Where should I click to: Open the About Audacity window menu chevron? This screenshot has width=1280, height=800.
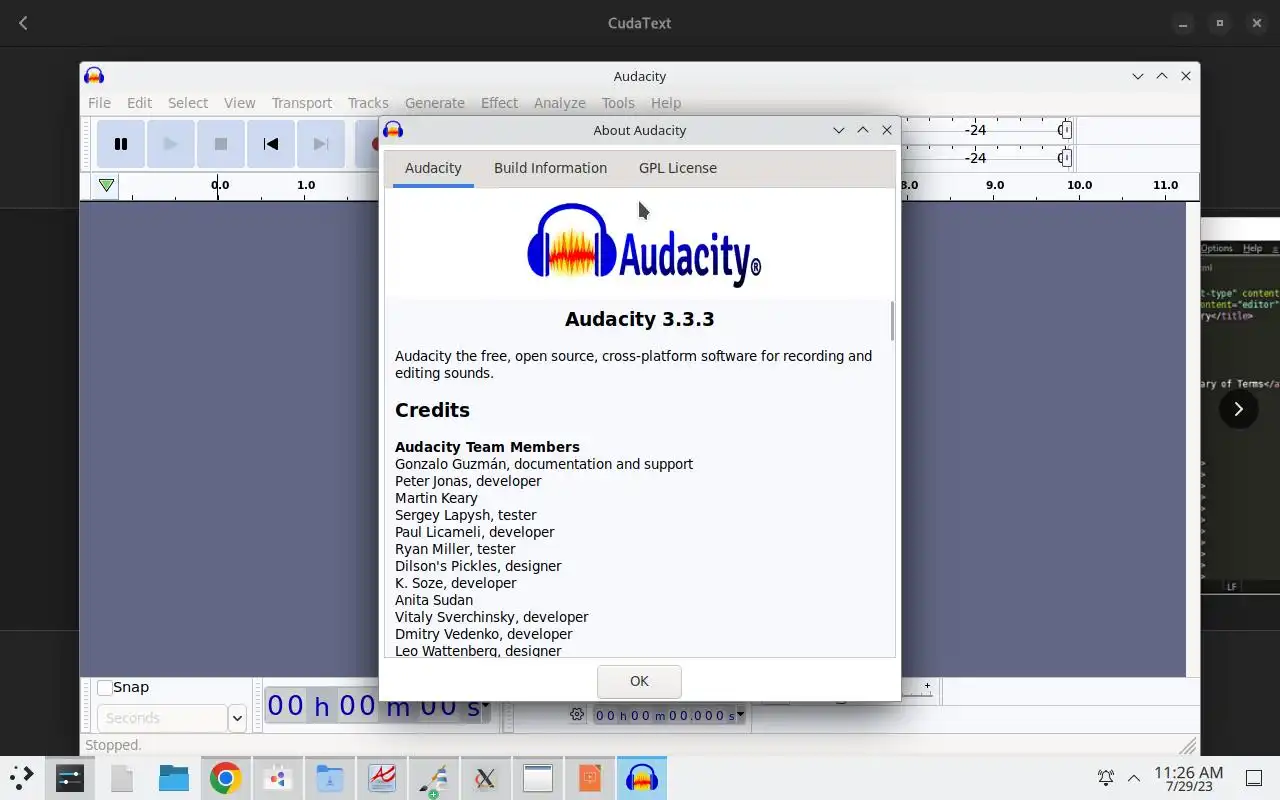(838, 130)
